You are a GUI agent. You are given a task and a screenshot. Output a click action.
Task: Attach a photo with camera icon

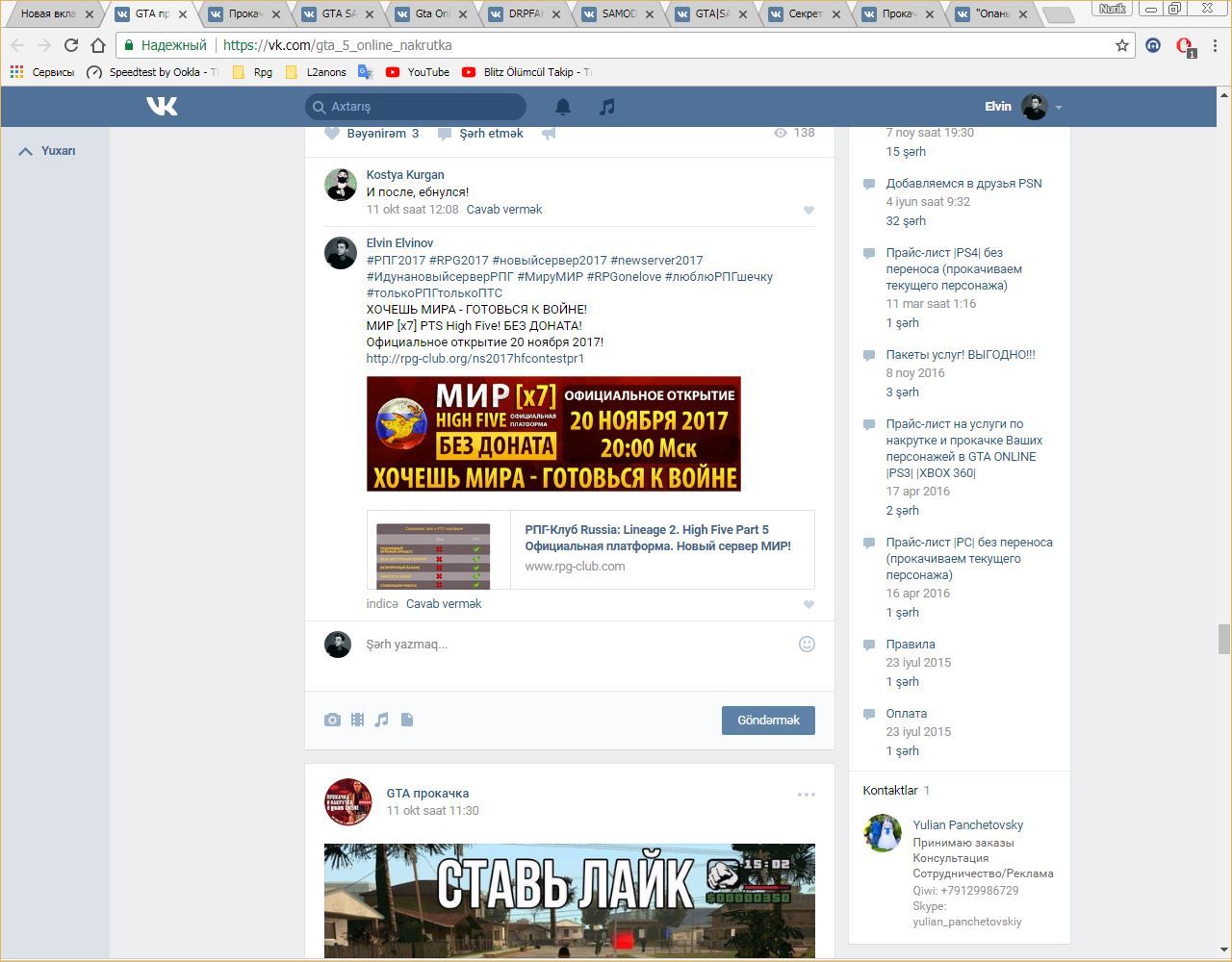(x=332, y=720)
